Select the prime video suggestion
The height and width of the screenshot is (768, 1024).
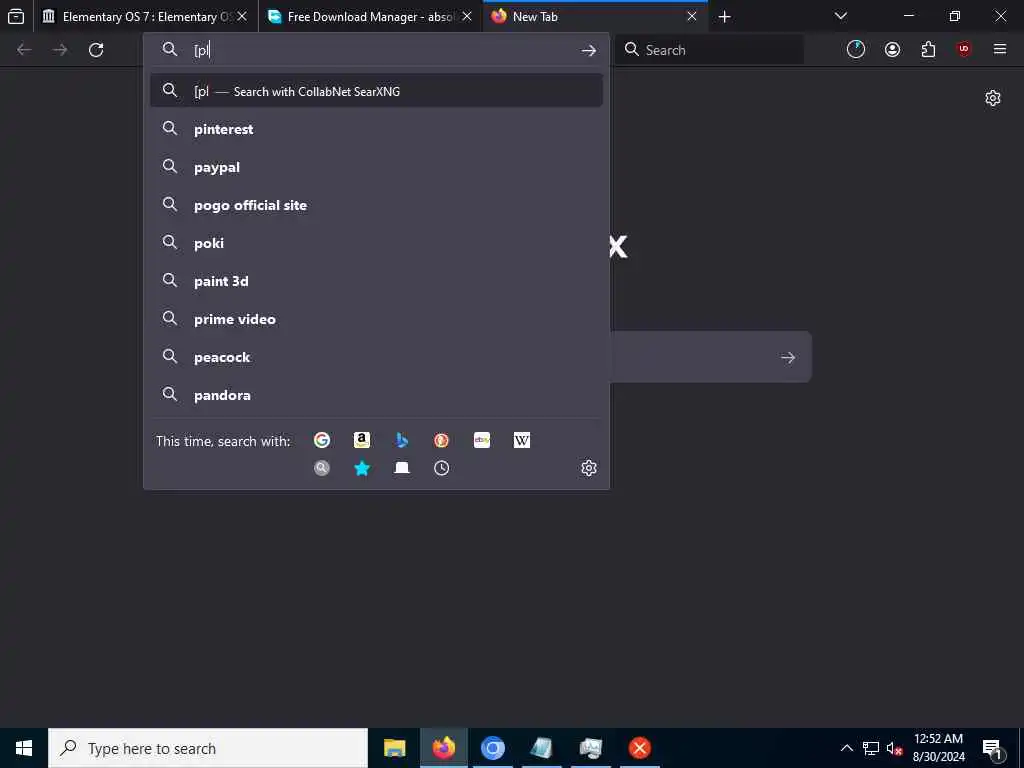pyautogui.click(x=376, y=319)
